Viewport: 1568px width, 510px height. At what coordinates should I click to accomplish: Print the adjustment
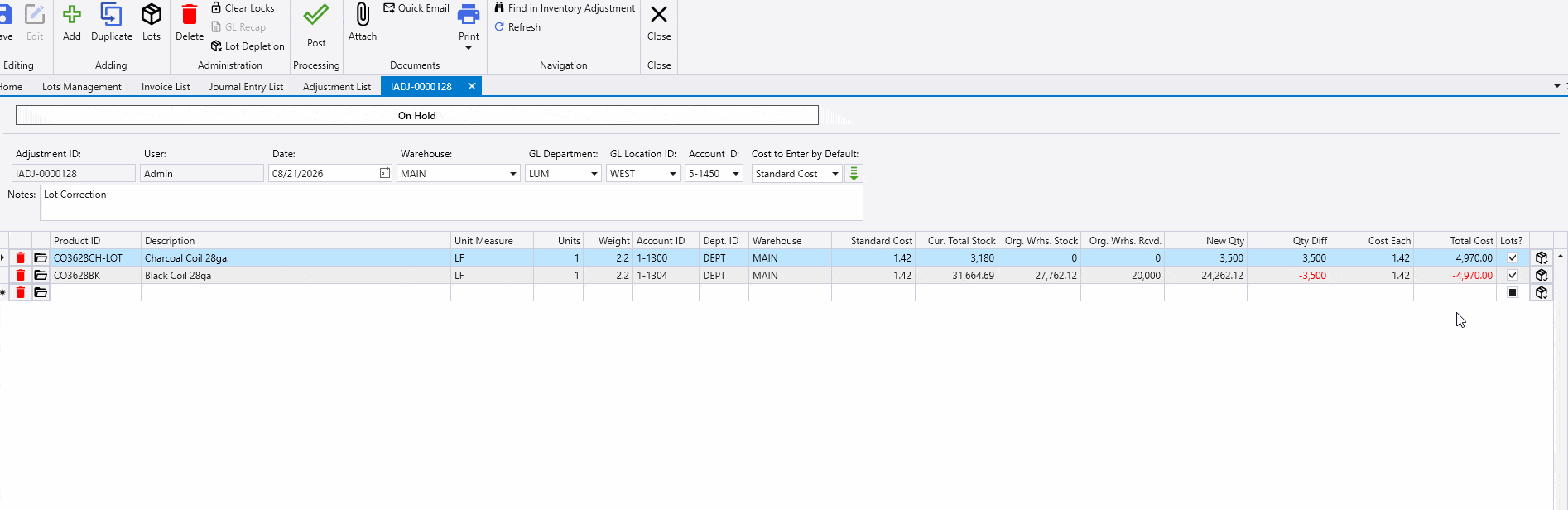(x=469, y=21)
